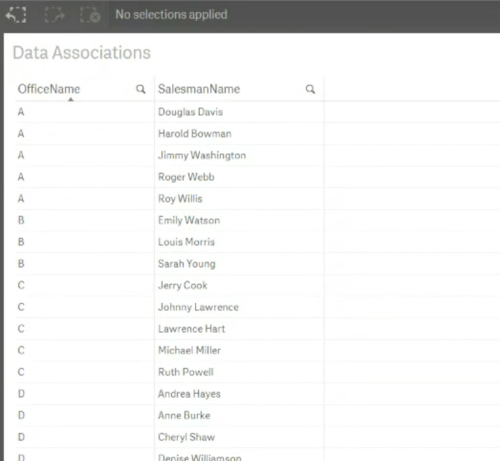This screenshot has height=461, width=500.
Task: Select office B next to Louis Morris
Action: tap(21, 242)
